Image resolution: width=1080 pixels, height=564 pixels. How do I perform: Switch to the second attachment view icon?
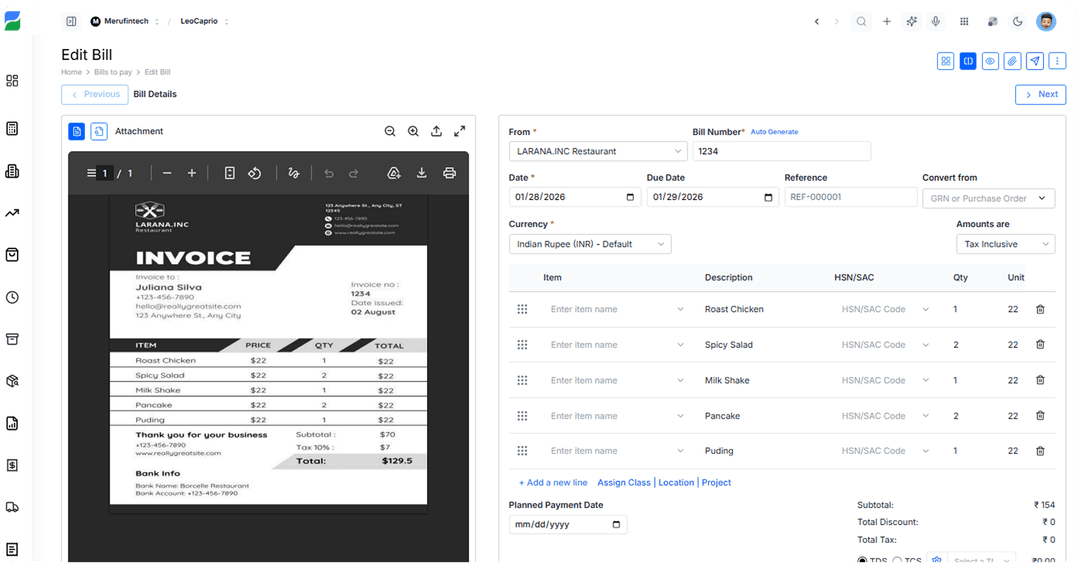click(x=99, y=131)
